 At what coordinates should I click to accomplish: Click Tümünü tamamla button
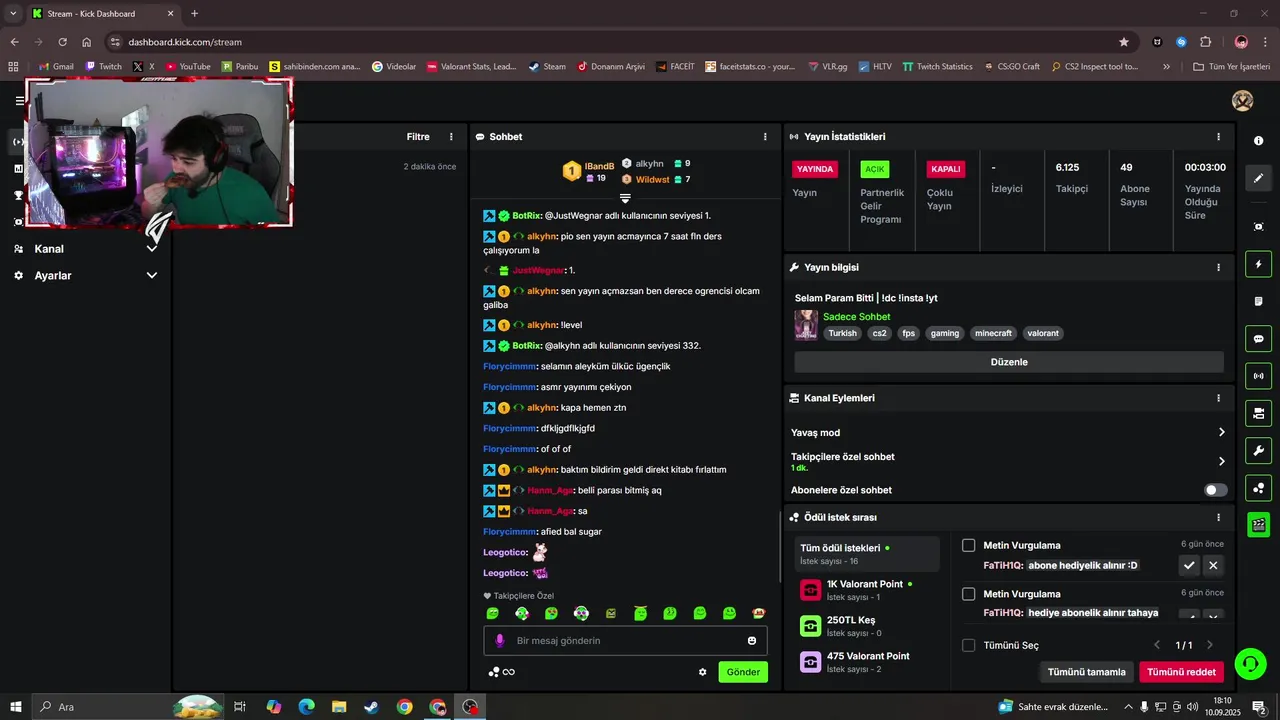pos(1086,672)
